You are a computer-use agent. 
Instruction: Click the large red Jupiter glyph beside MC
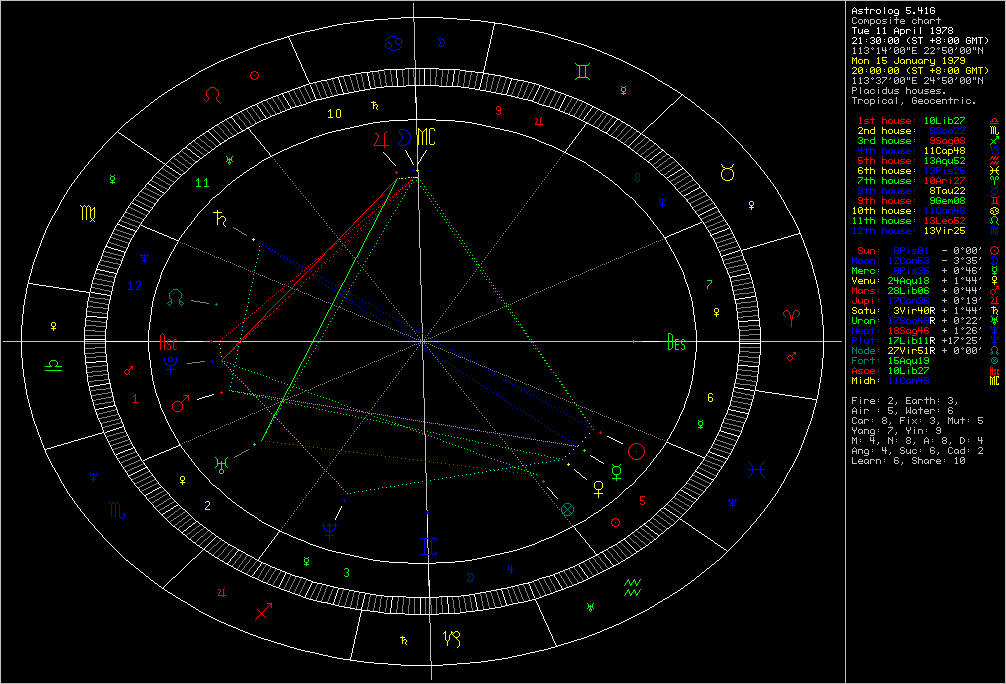point(381,138)
